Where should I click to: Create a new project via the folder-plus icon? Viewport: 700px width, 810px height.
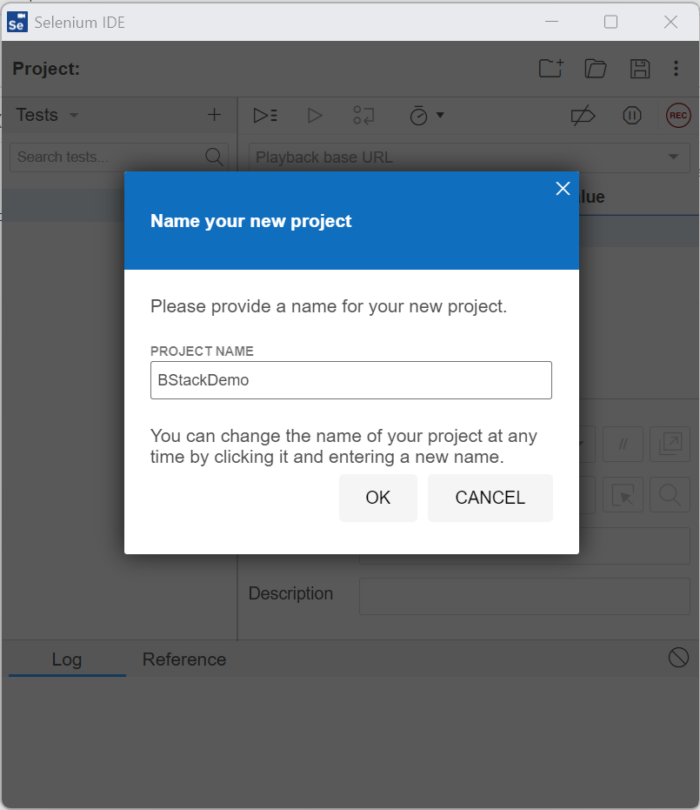(x=550, y=68)
